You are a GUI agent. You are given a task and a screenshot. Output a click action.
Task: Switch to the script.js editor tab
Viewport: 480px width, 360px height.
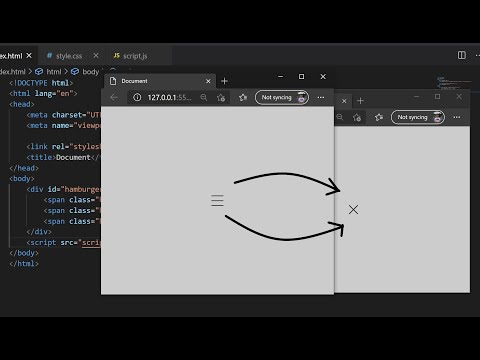pyautogui.click(x=135, y=56)
